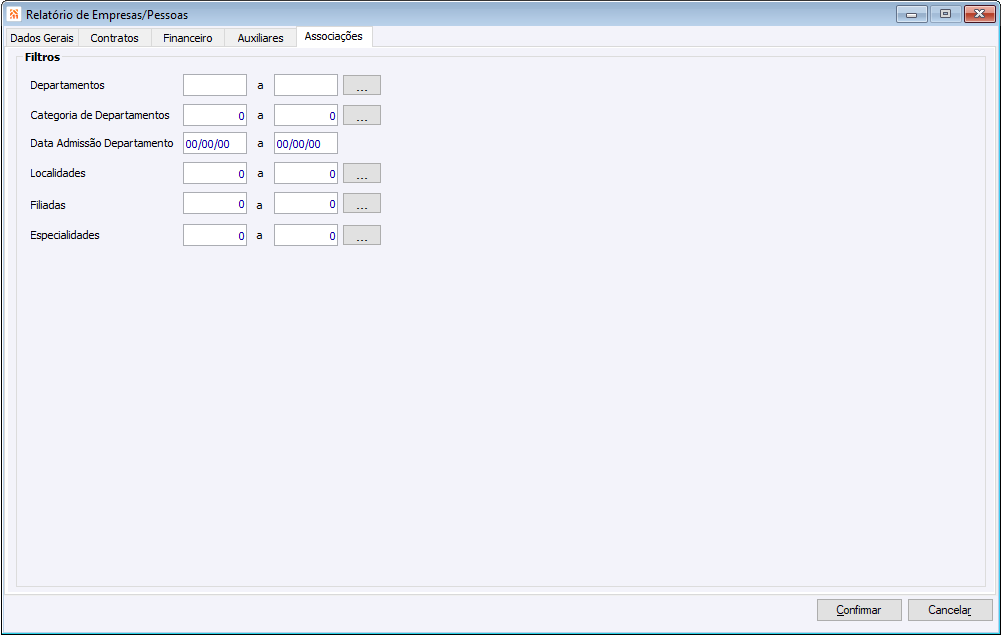Open Departamentos lookup ellipsis button
The height and width of the screenshot is (636, 1002).
pyautogui.click(x=362, y=85)
